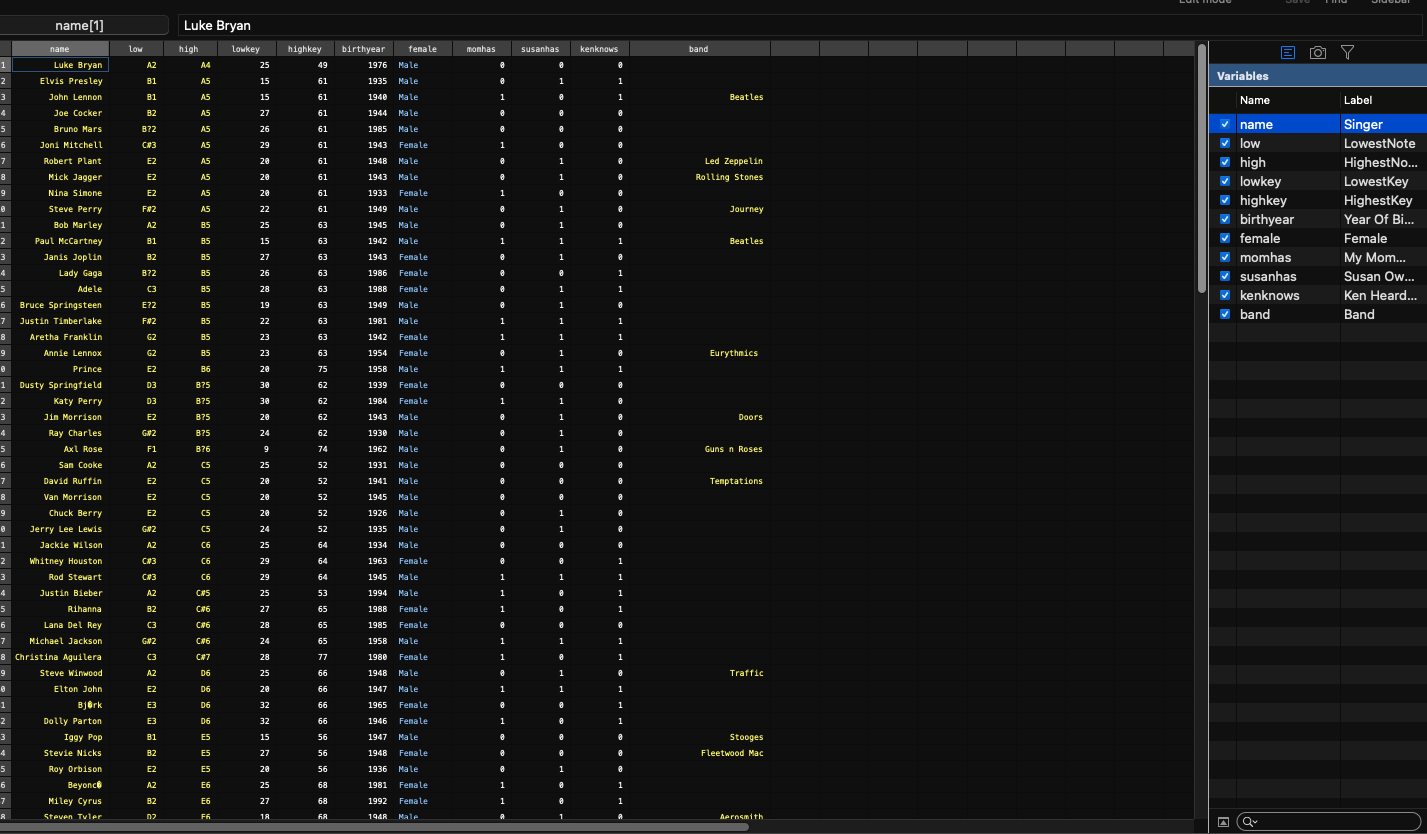Select the Rolling Stones band cell
The height and width of the screenshot is (834, 1427).
(x=699, y=177)
